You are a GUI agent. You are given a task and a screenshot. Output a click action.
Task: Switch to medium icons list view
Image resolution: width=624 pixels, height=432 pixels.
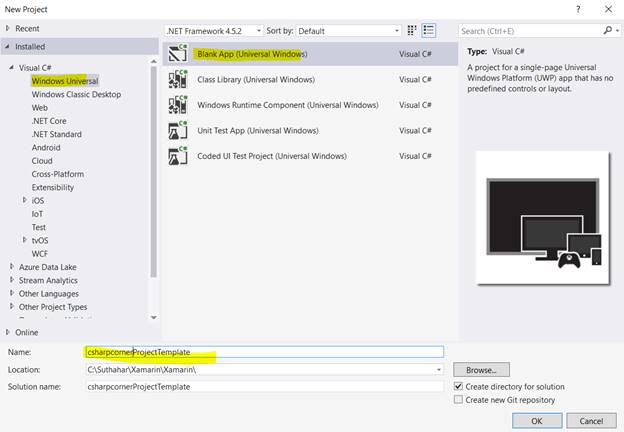pyautogui.click(x=429, y=31)
